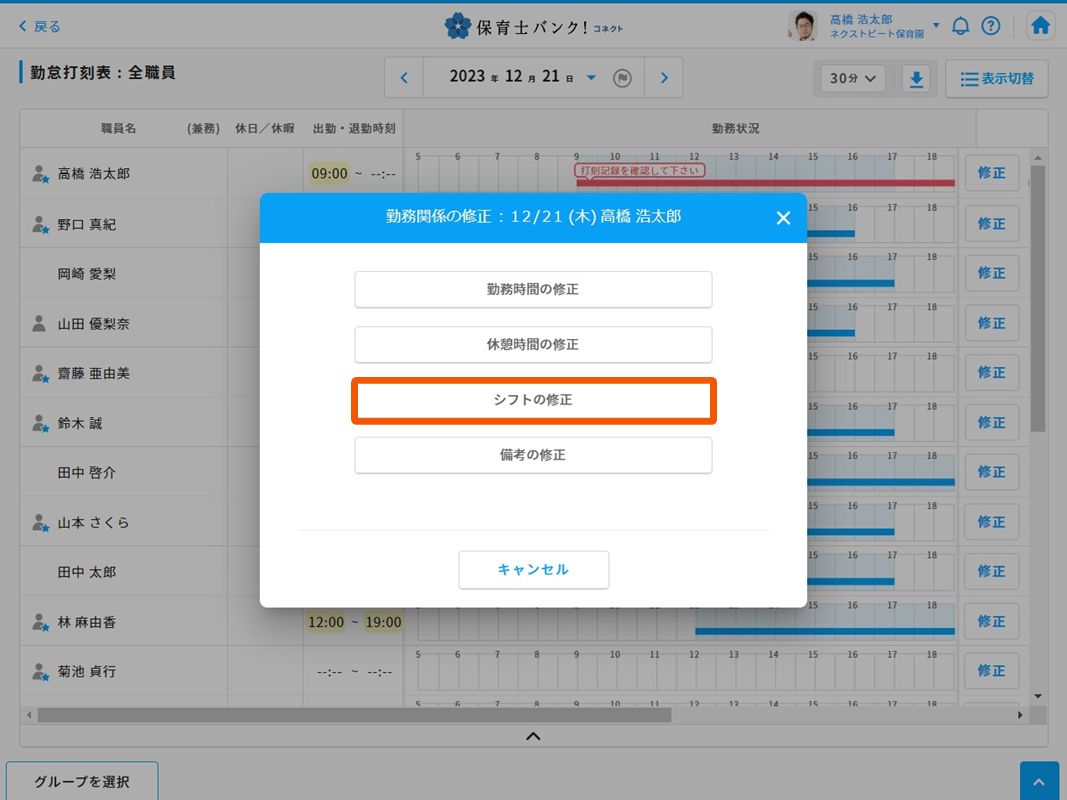
Task: Click the download icon button
Action: pyautogui.click(x=916, y=79)
